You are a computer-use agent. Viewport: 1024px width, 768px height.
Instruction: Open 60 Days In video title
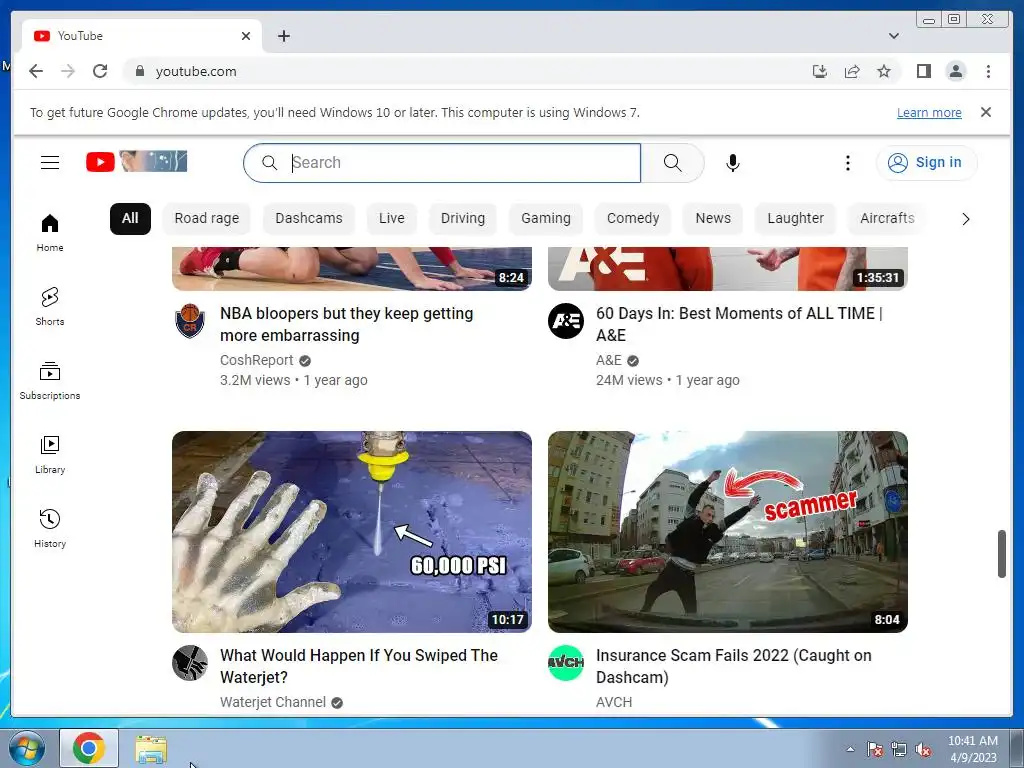tap(739, 324)
